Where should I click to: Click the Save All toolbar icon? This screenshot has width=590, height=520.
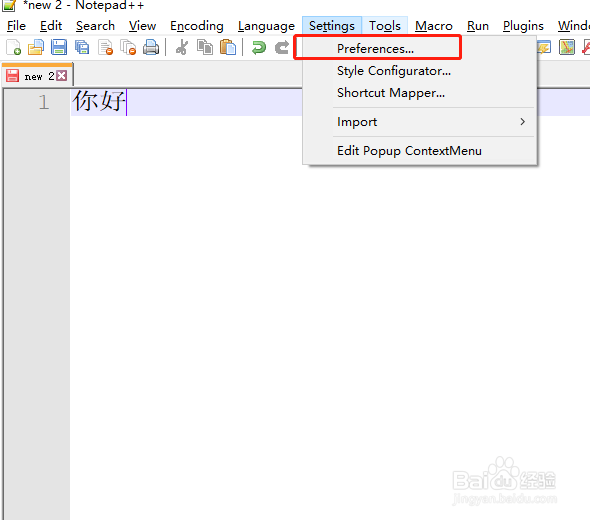(x=82, y=47)
